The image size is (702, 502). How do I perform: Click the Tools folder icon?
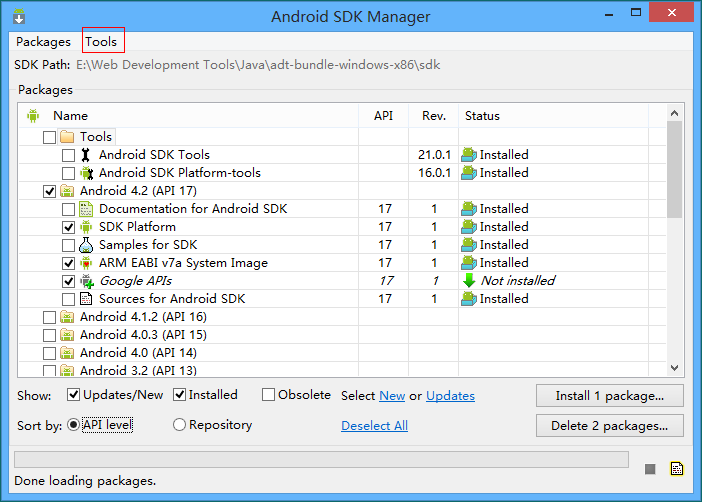pos(67,137)
